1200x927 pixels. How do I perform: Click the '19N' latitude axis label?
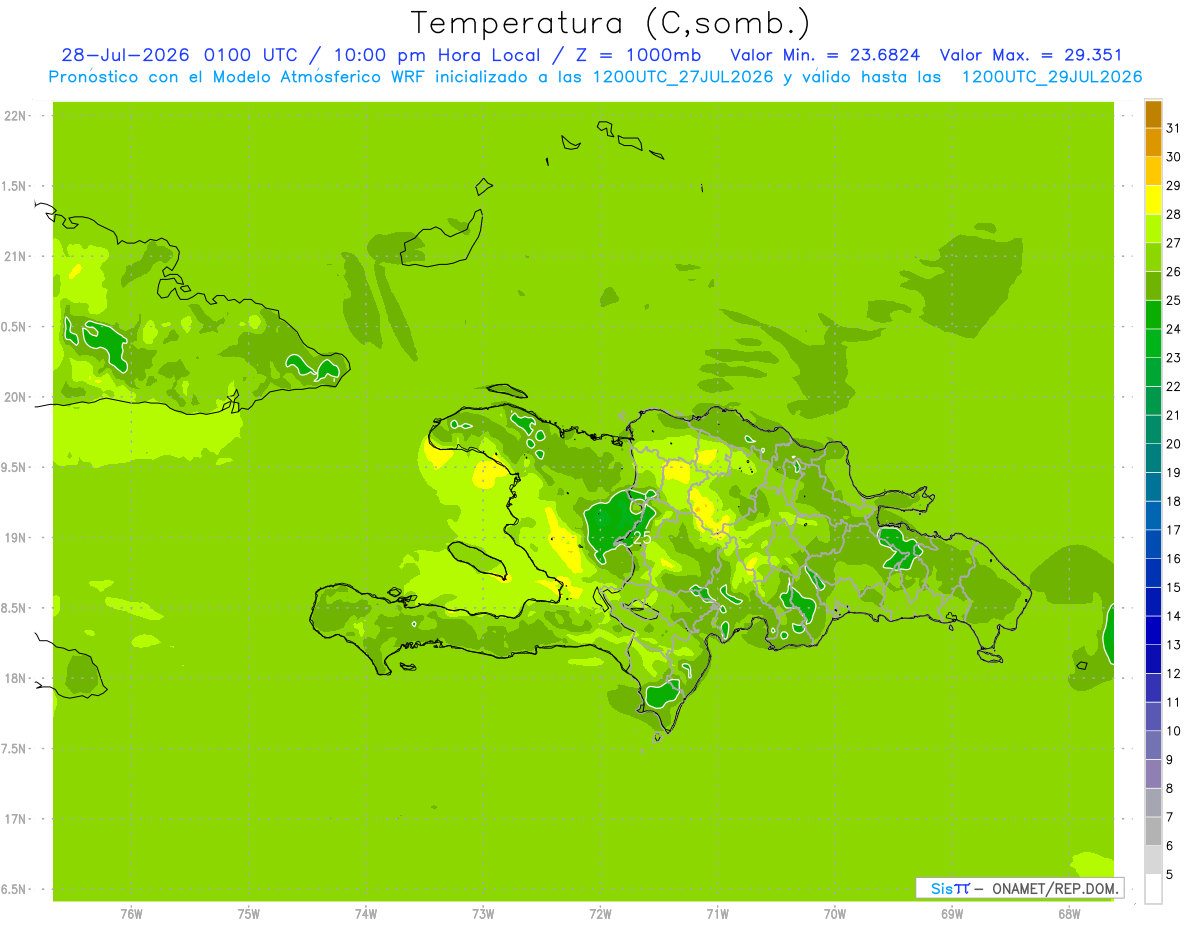pyautogui.click(x=16, y=538)
